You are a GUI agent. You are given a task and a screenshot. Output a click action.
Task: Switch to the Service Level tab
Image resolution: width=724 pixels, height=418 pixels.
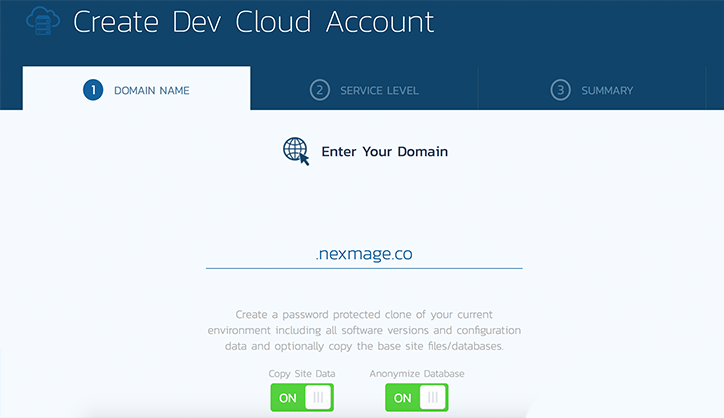click(364, 90)
